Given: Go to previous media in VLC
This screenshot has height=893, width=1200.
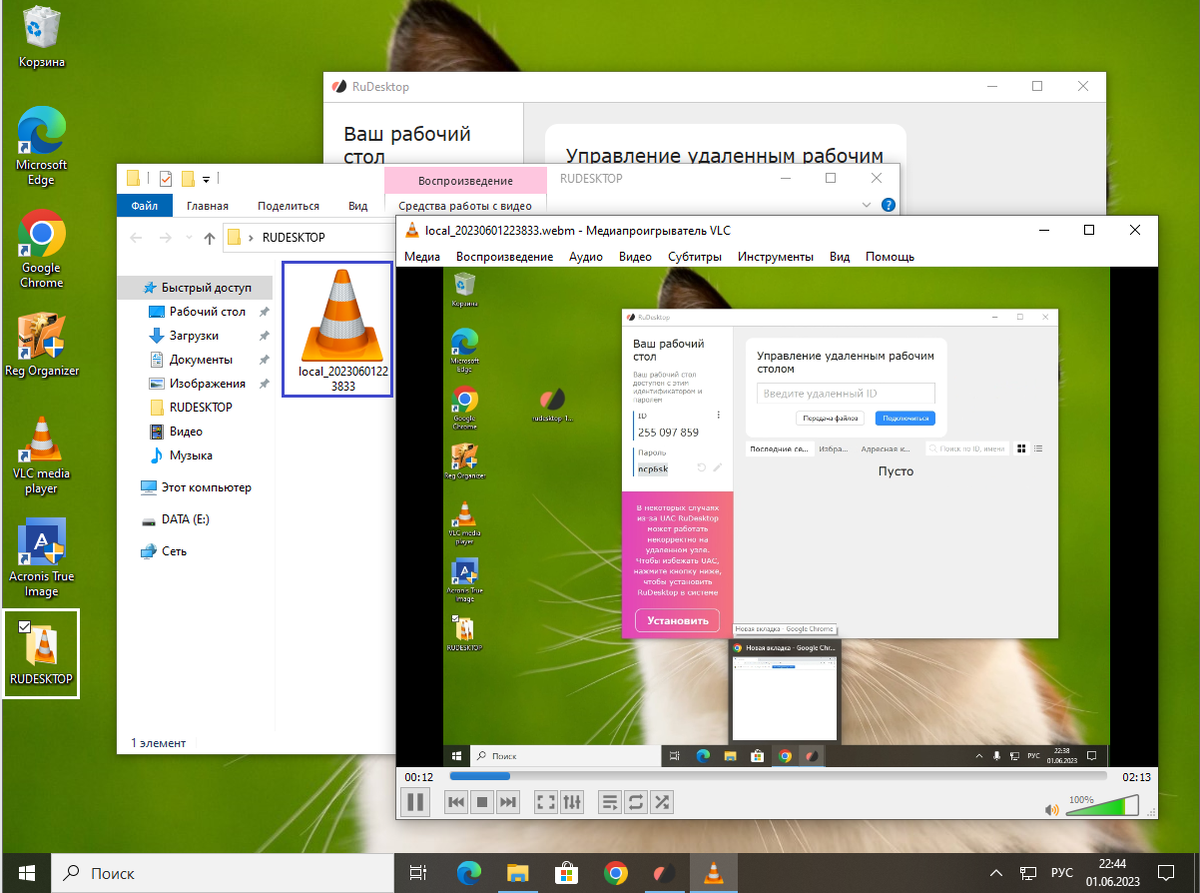Looking at the screenshot, I should pos(456,801).
